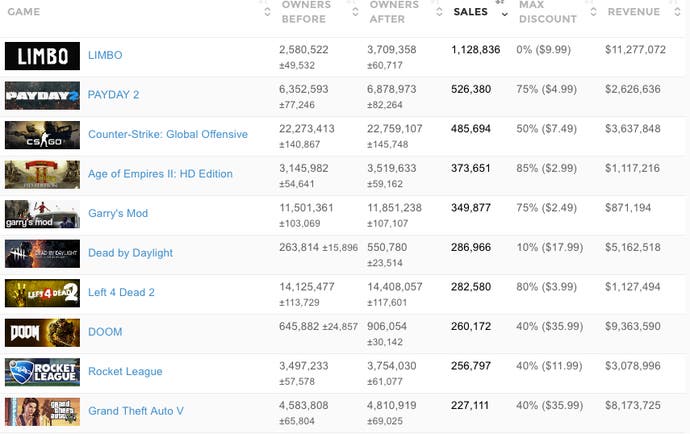This screenshot has width=690, height=434.
Task: Select GTA V revenue $8,173,725
Action: pyautogui.click(x=632, y=406)
